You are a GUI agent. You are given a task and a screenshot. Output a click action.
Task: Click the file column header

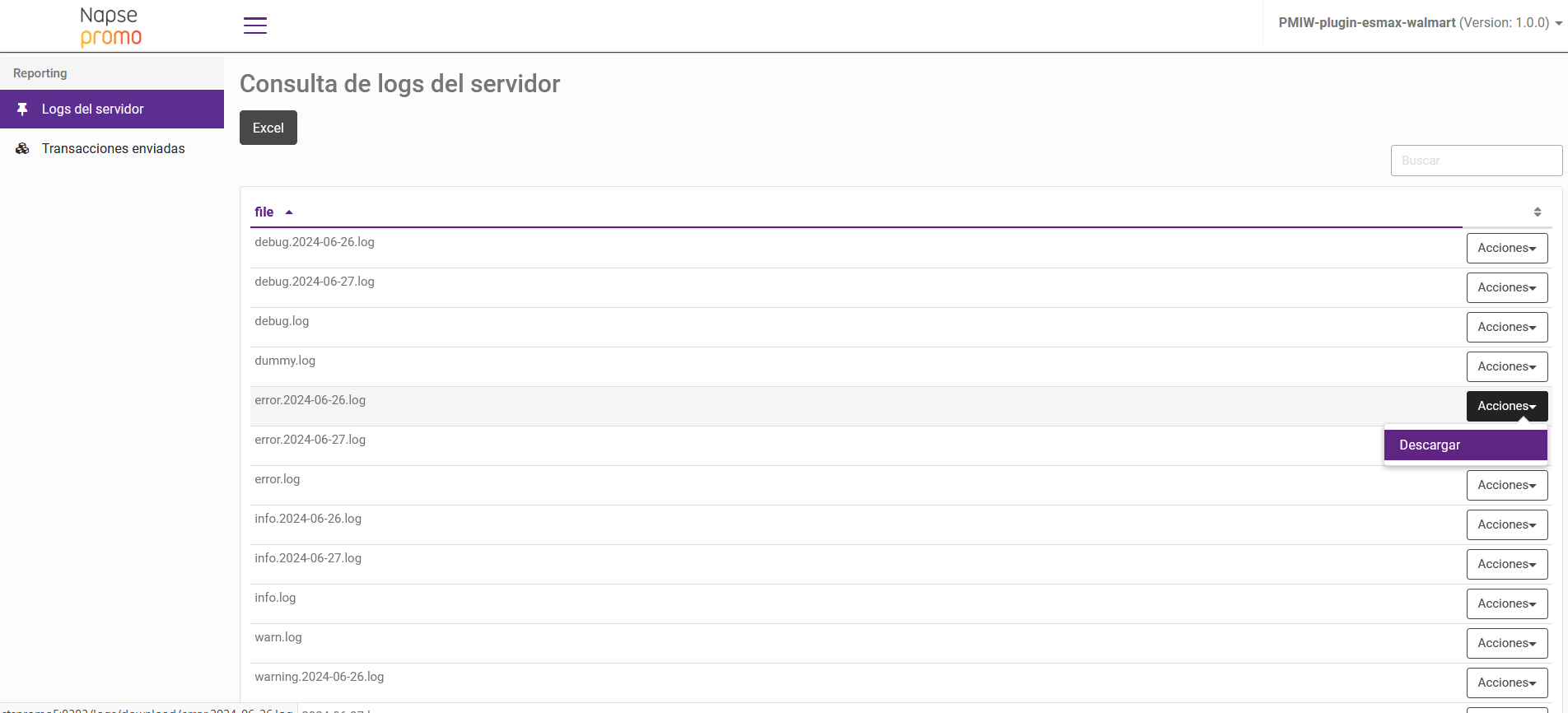point(264,212)
